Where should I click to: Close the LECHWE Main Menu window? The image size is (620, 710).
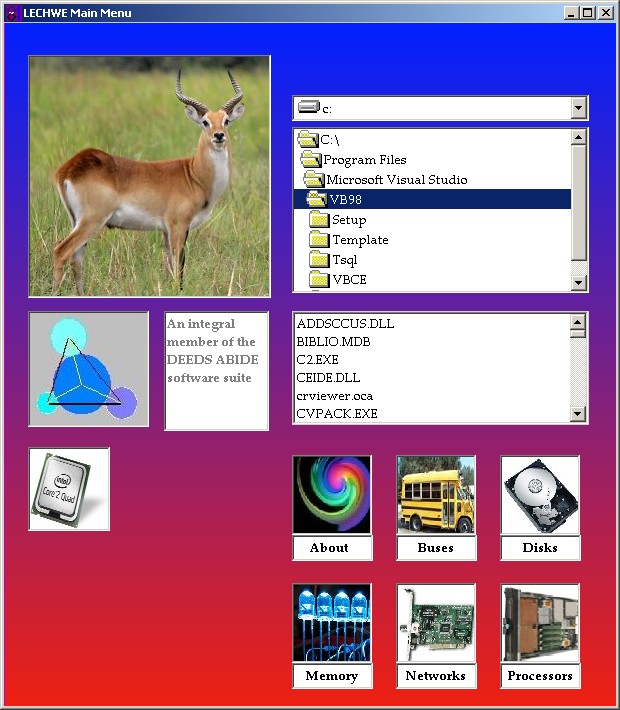(x=606, y=13)
